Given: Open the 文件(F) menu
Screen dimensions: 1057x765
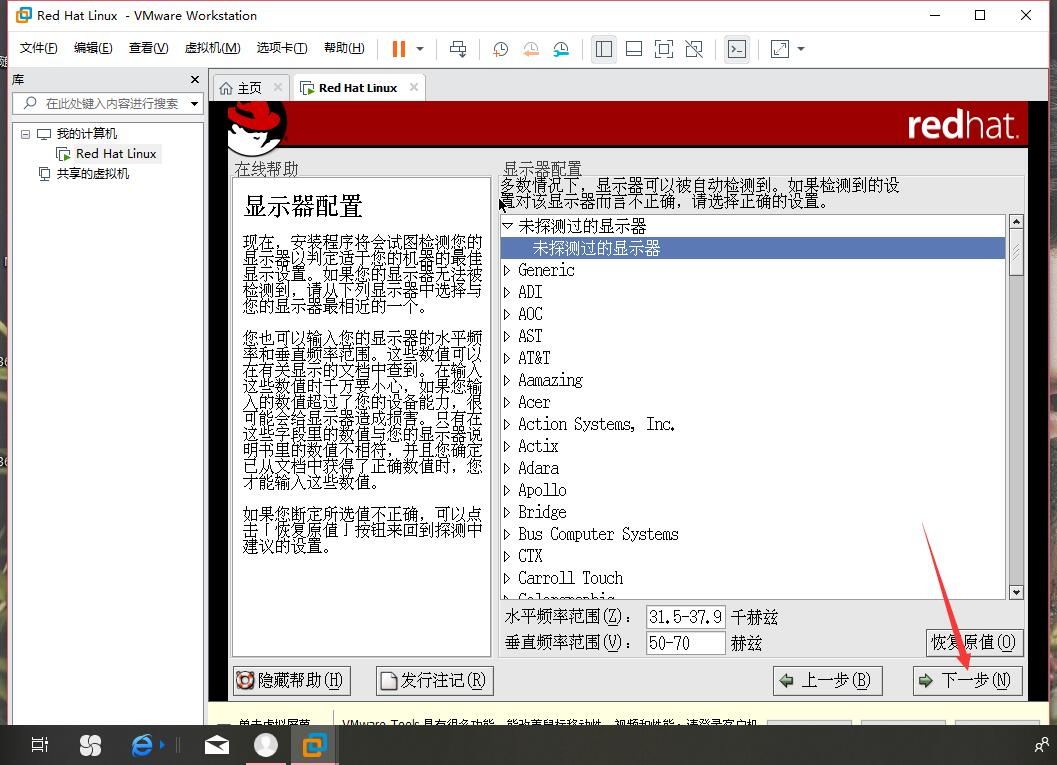Looking at the screenshot, I should (38, 48).
